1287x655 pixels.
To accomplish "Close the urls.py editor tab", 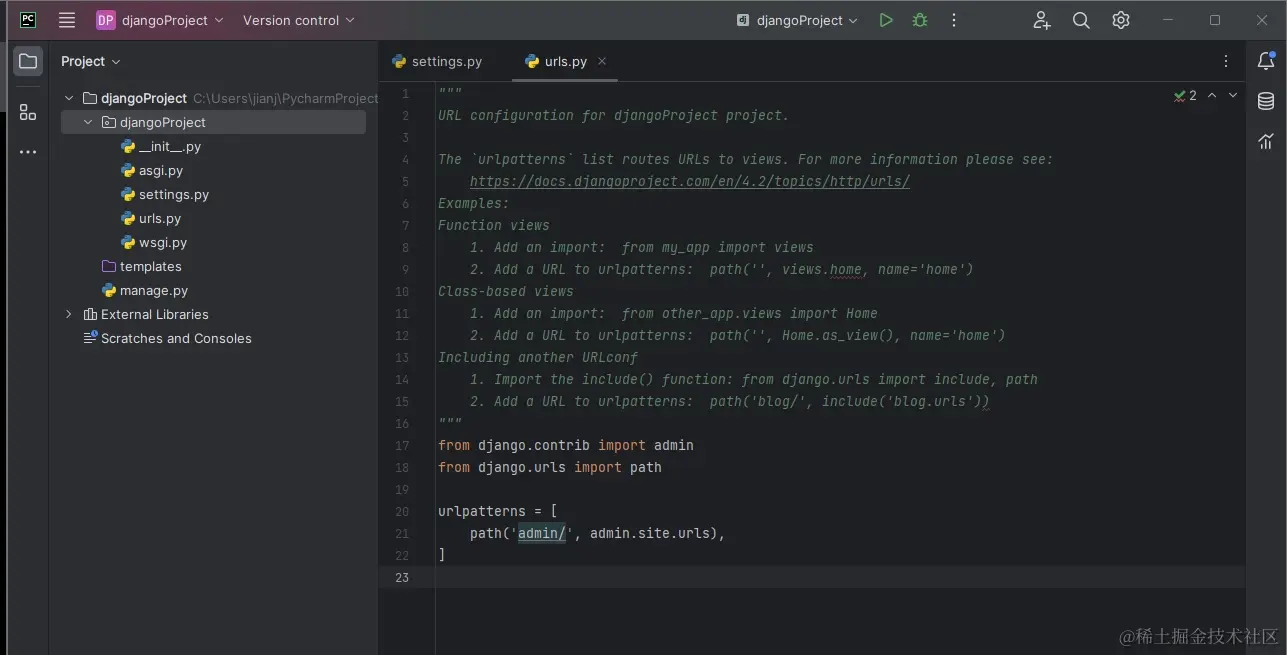I will (x=602, y=61).
